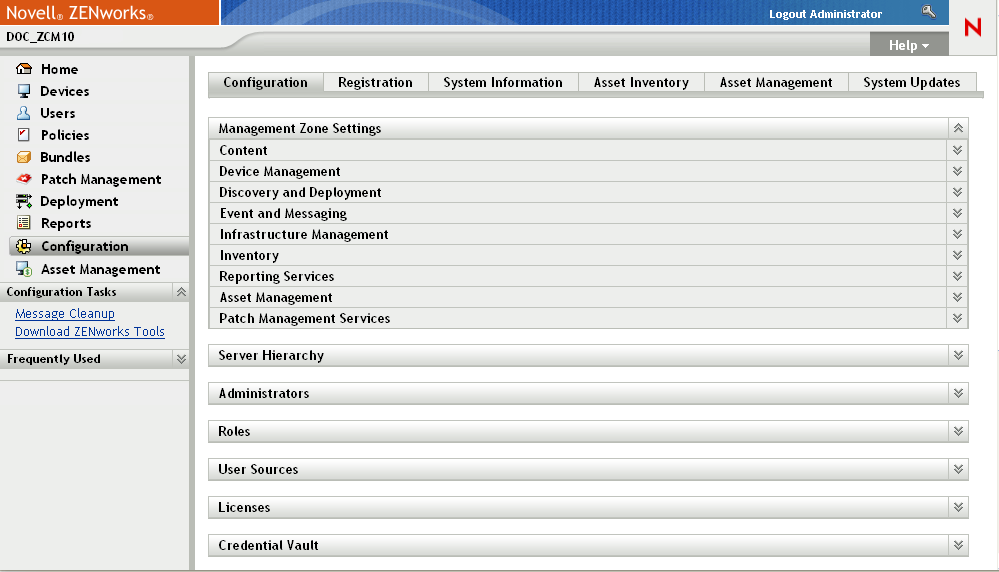This screenshot has width=999, height=572.
Task: Expand Infrastructure Management chevron
Action: click(x=957, y=234)
